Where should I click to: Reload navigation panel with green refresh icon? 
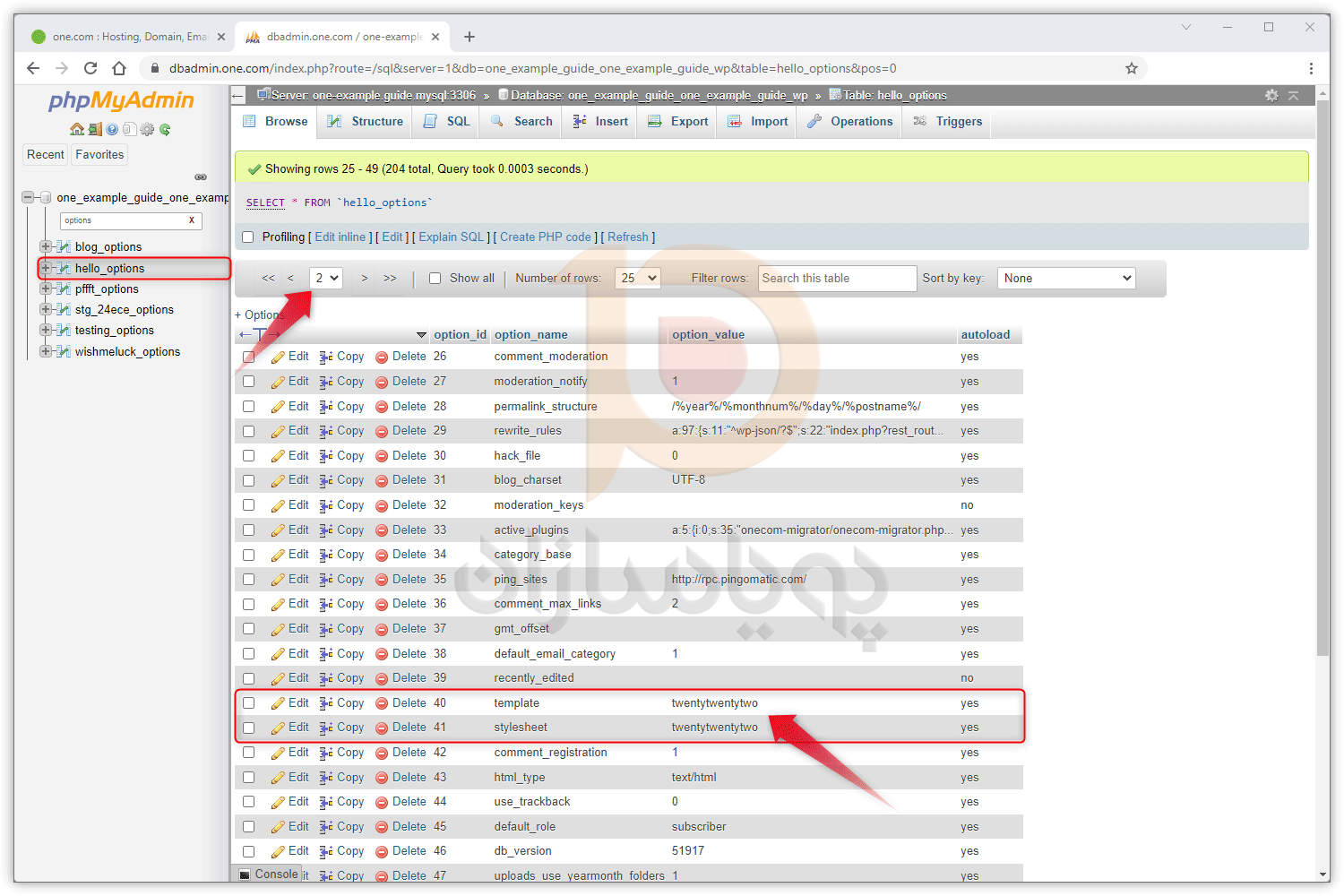coord(165,129)
